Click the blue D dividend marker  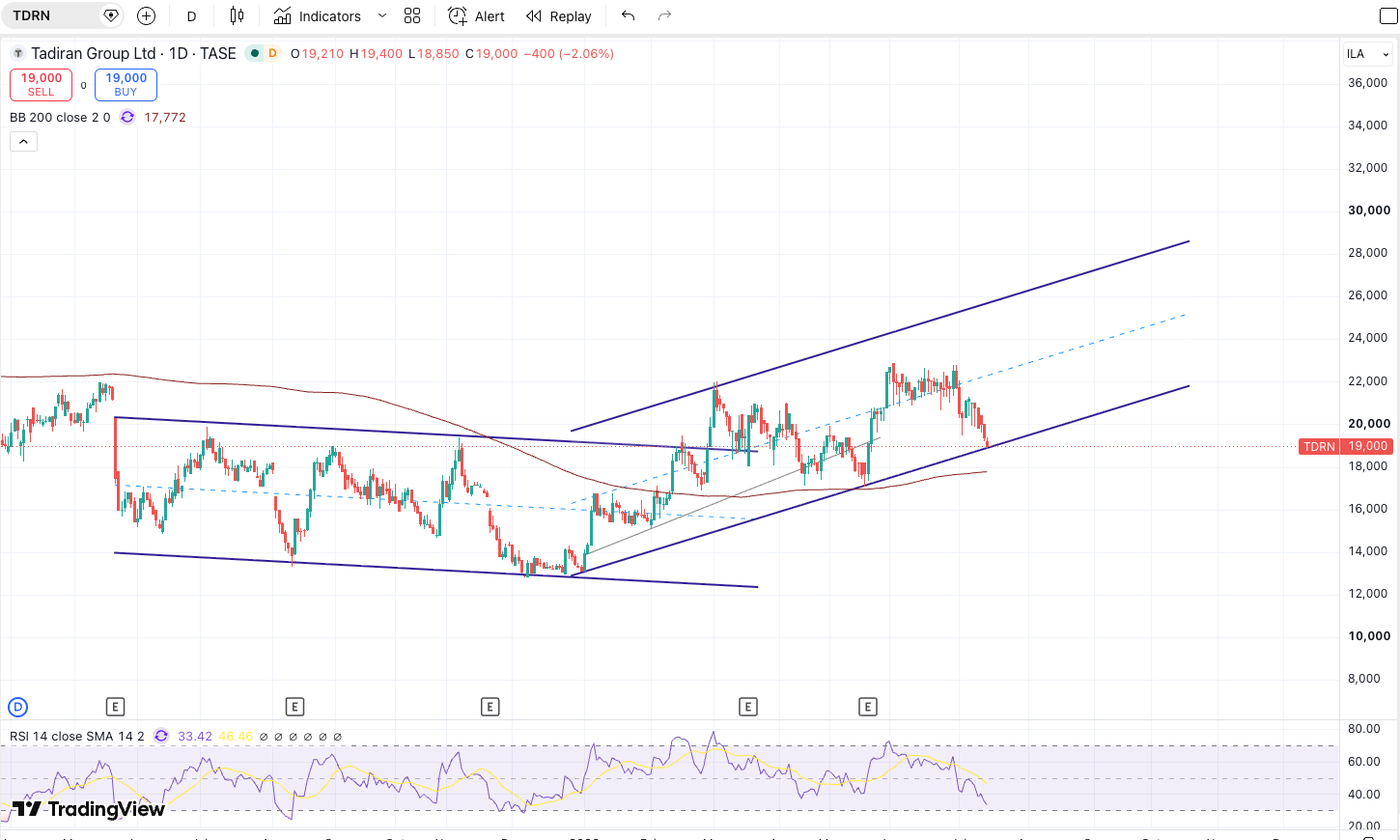[x=17, y=707]
